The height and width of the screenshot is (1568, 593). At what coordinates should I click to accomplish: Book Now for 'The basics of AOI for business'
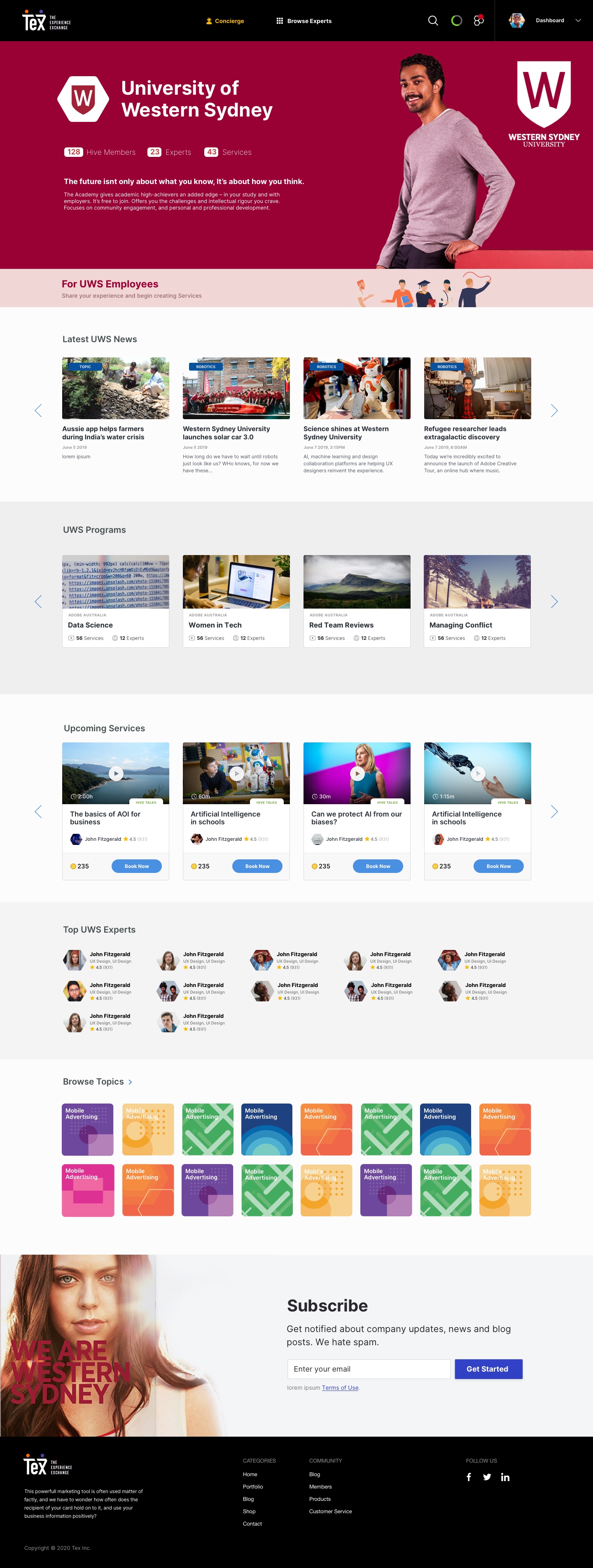point(136,866)
